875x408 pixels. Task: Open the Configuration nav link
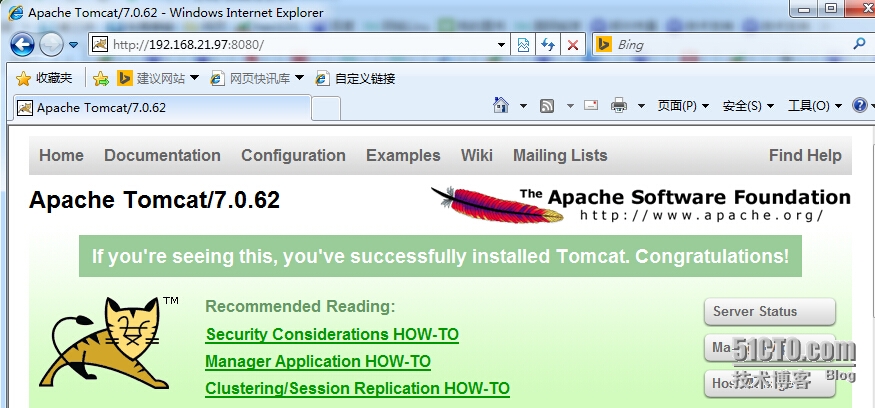point(294,155)
